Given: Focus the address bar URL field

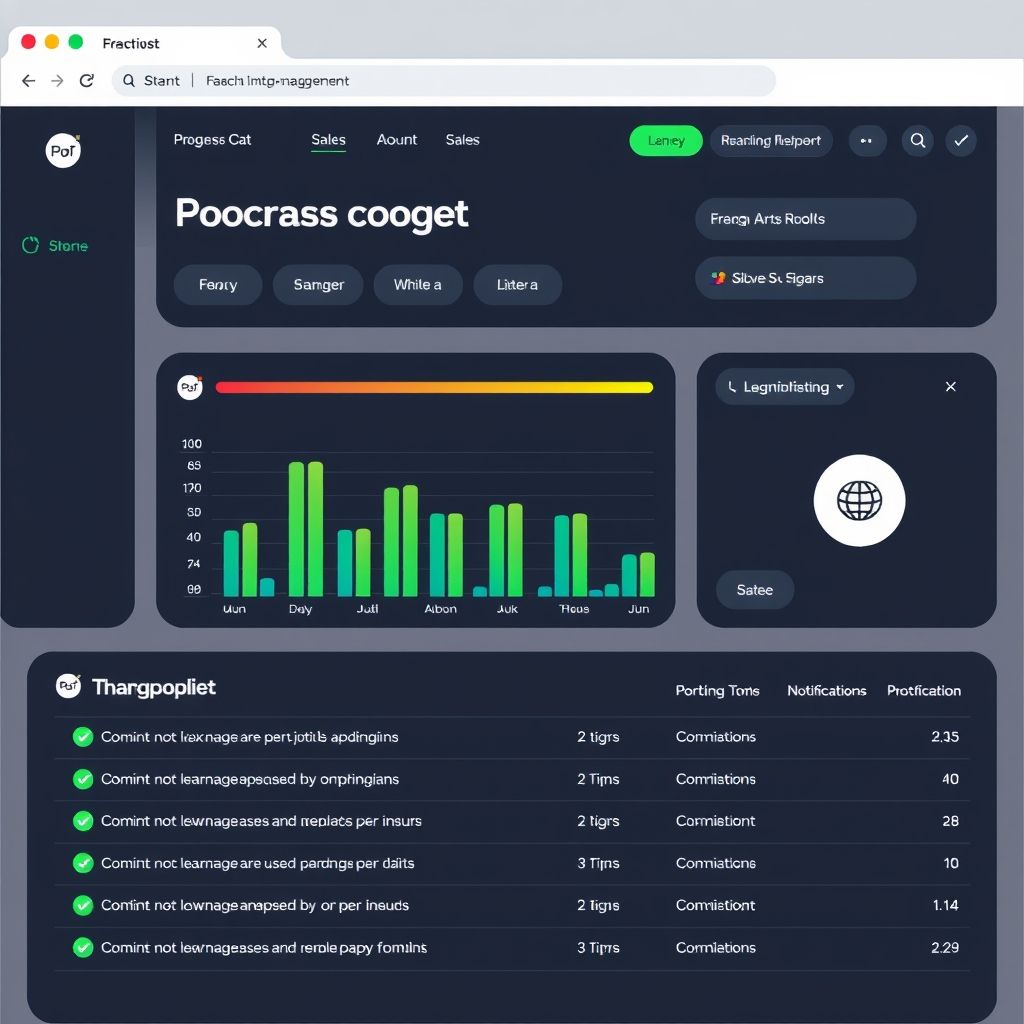Looking at the screenshot, I should (x=444, y=80).
